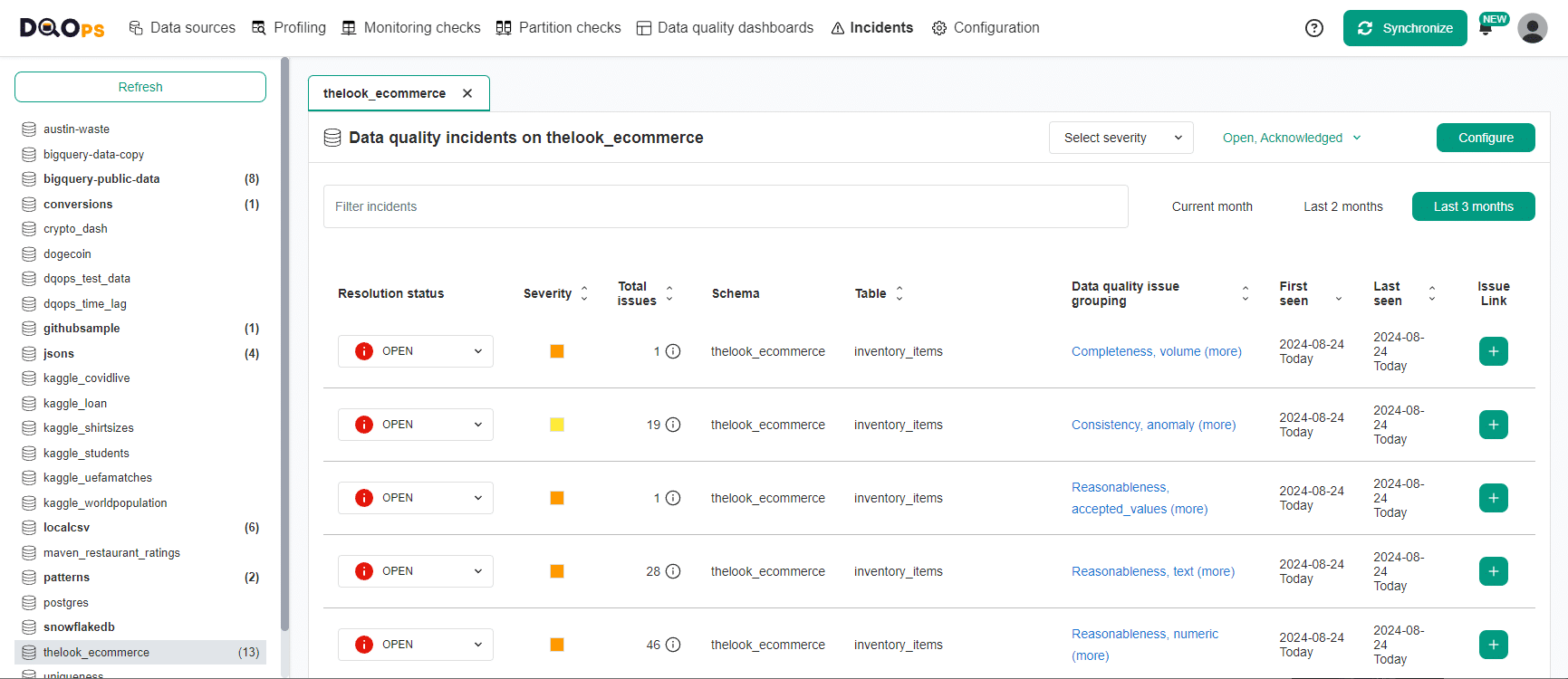Add issue link for Completeness, volume incident
1568x679 pixels.
point(1494,351)
